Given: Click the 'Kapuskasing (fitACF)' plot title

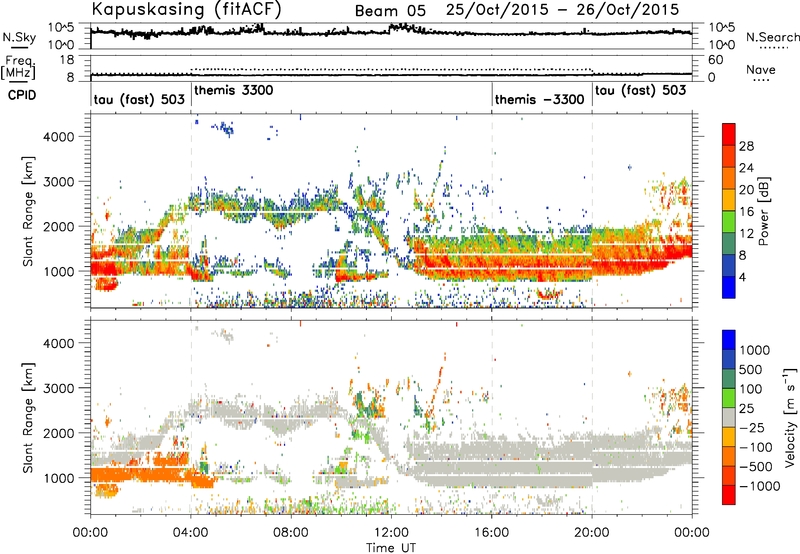Looking at the screenshot, I should pyautogui.click(x=187, y=9).
